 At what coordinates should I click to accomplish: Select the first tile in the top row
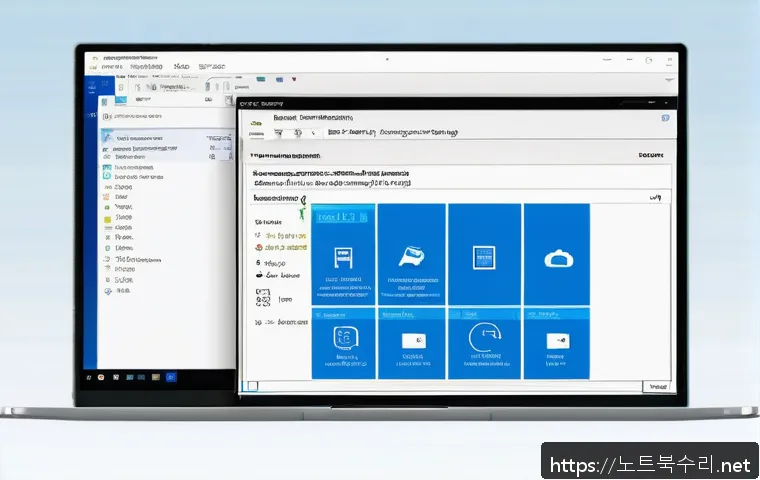pyautogui.click(x=343, y=254)
